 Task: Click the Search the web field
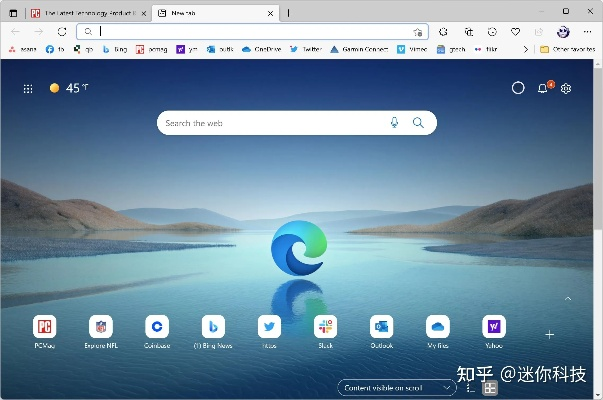[270, 123]
